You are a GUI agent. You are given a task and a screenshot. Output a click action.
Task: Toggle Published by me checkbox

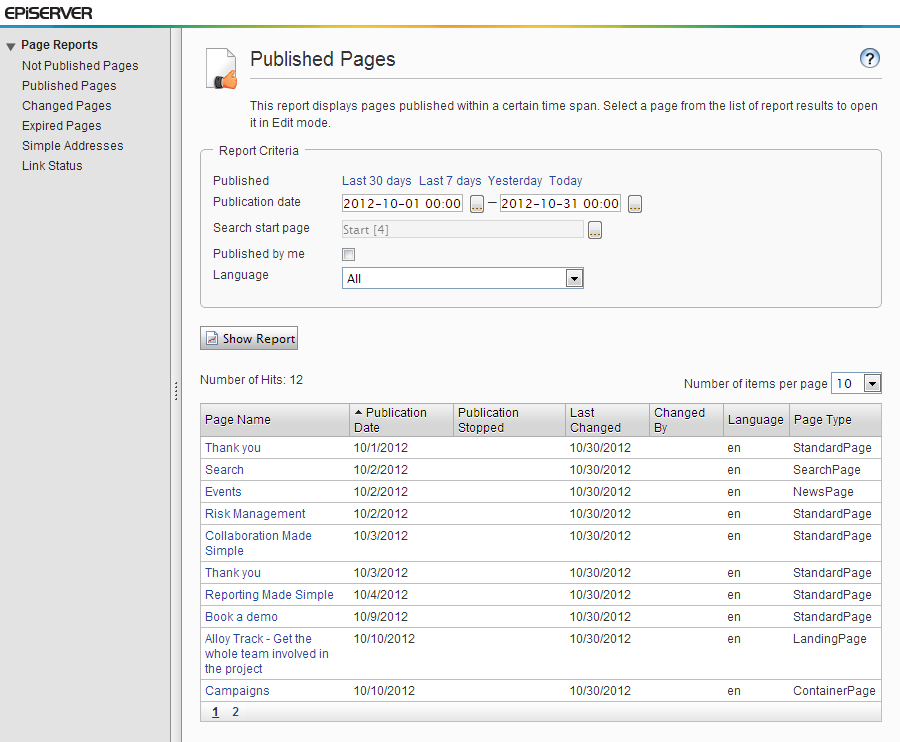pyautogui.click(x=348, y=254)
